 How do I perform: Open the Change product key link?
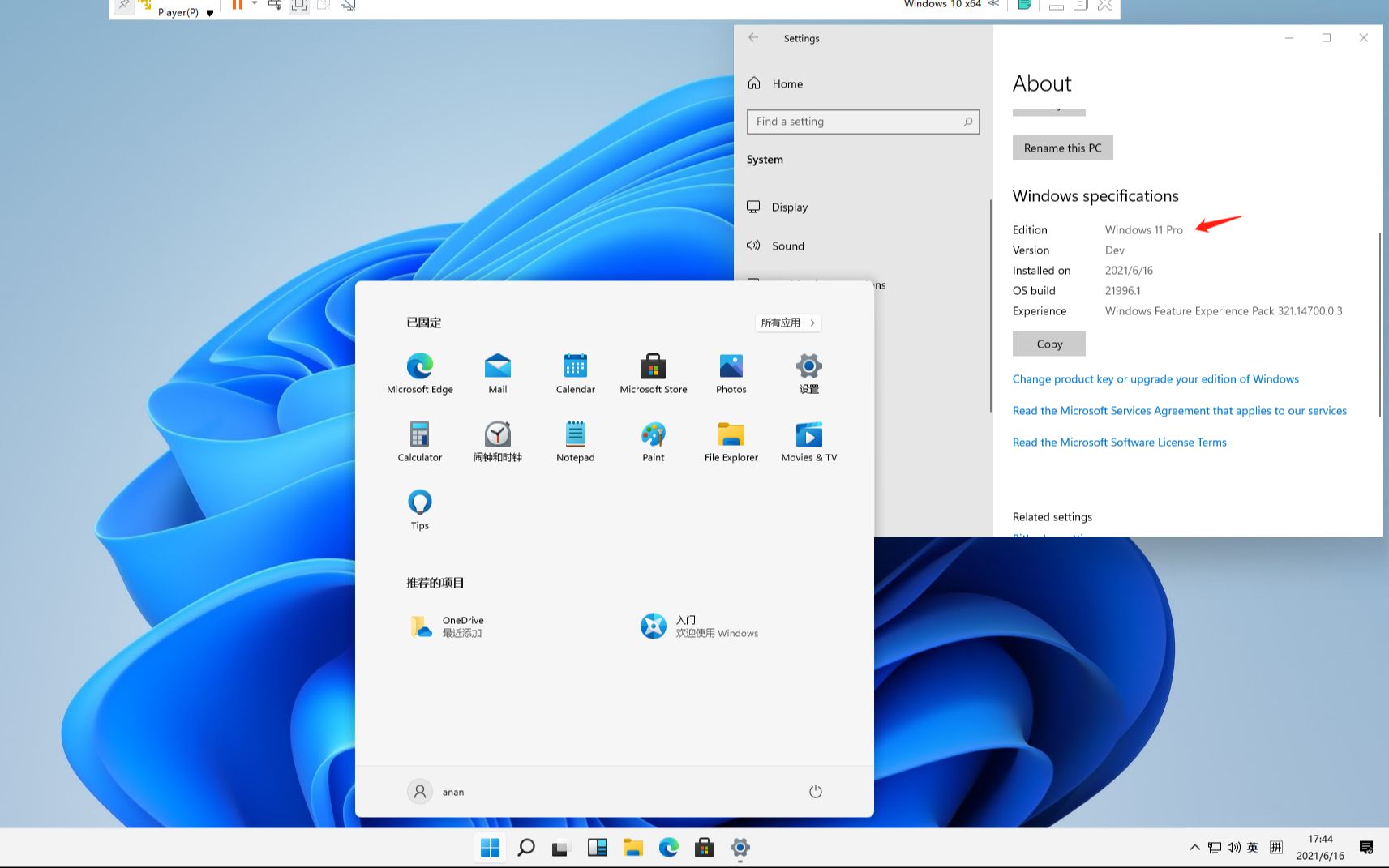coord(1155,378)
